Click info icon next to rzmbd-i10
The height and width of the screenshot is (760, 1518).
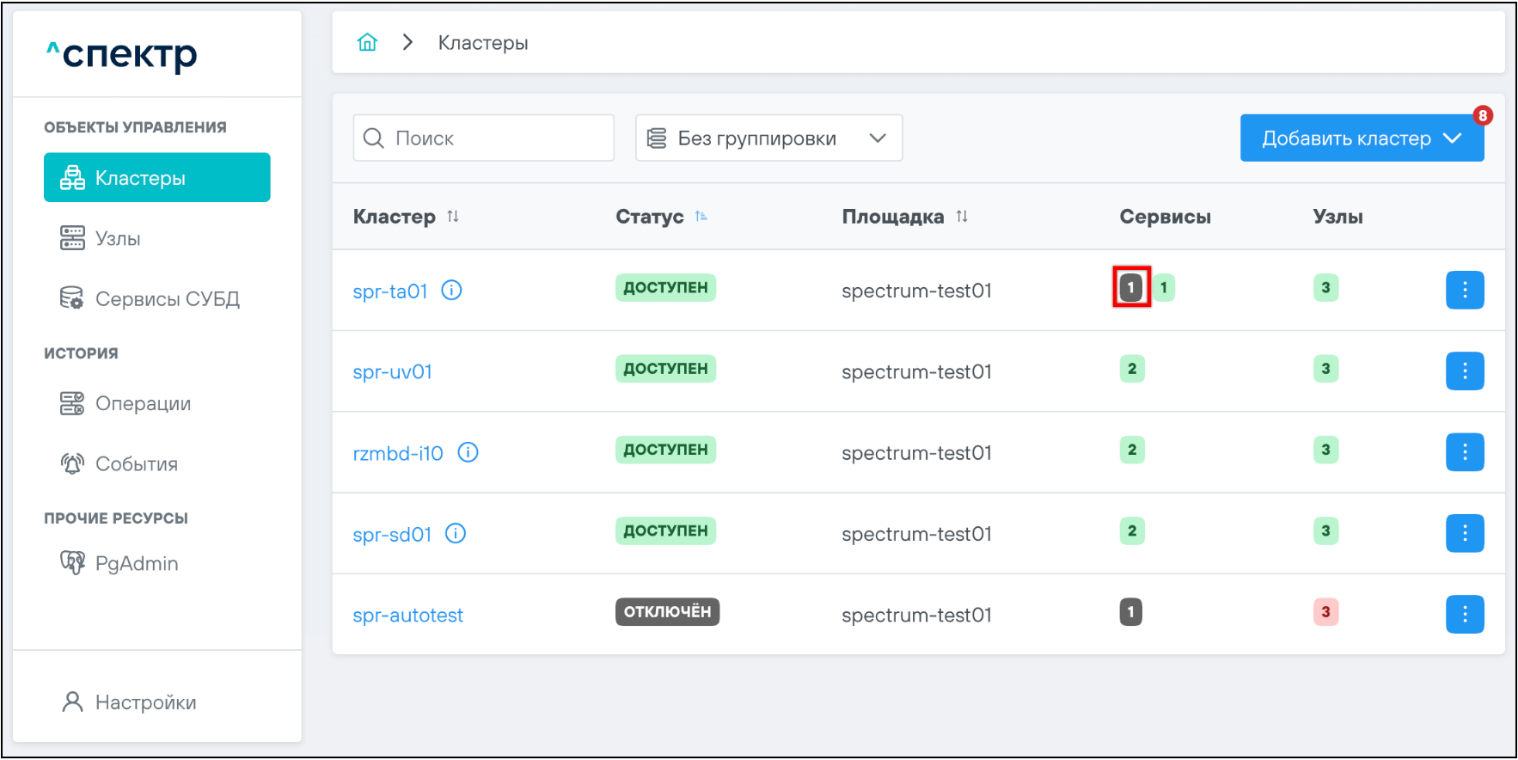click(467, 453)
